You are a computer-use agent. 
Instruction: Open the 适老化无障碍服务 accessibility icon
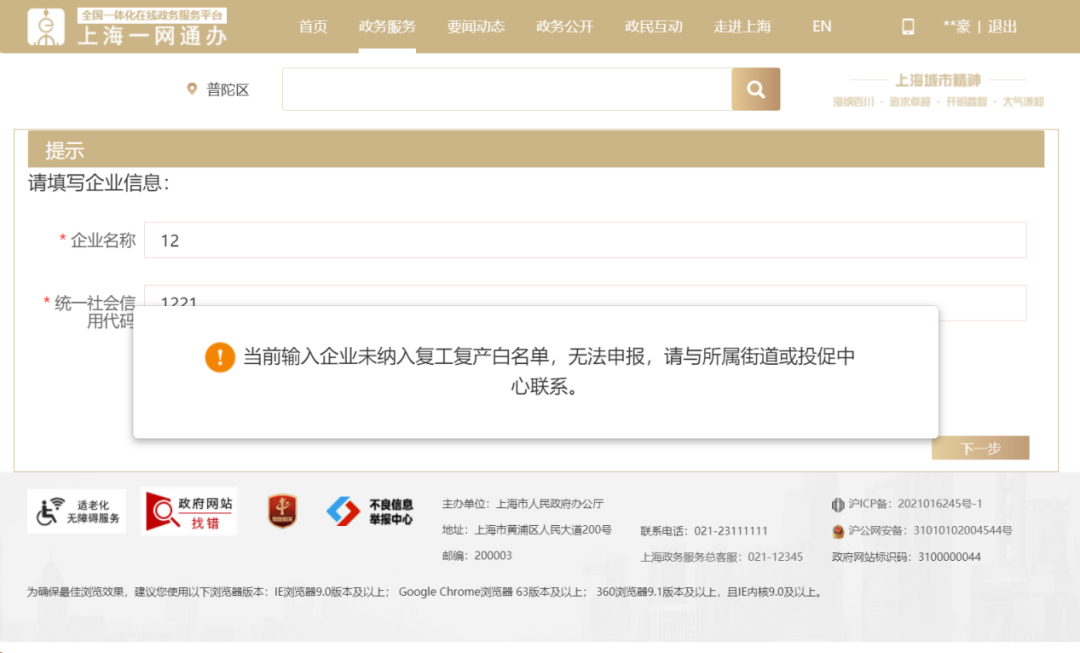(77, 511)
